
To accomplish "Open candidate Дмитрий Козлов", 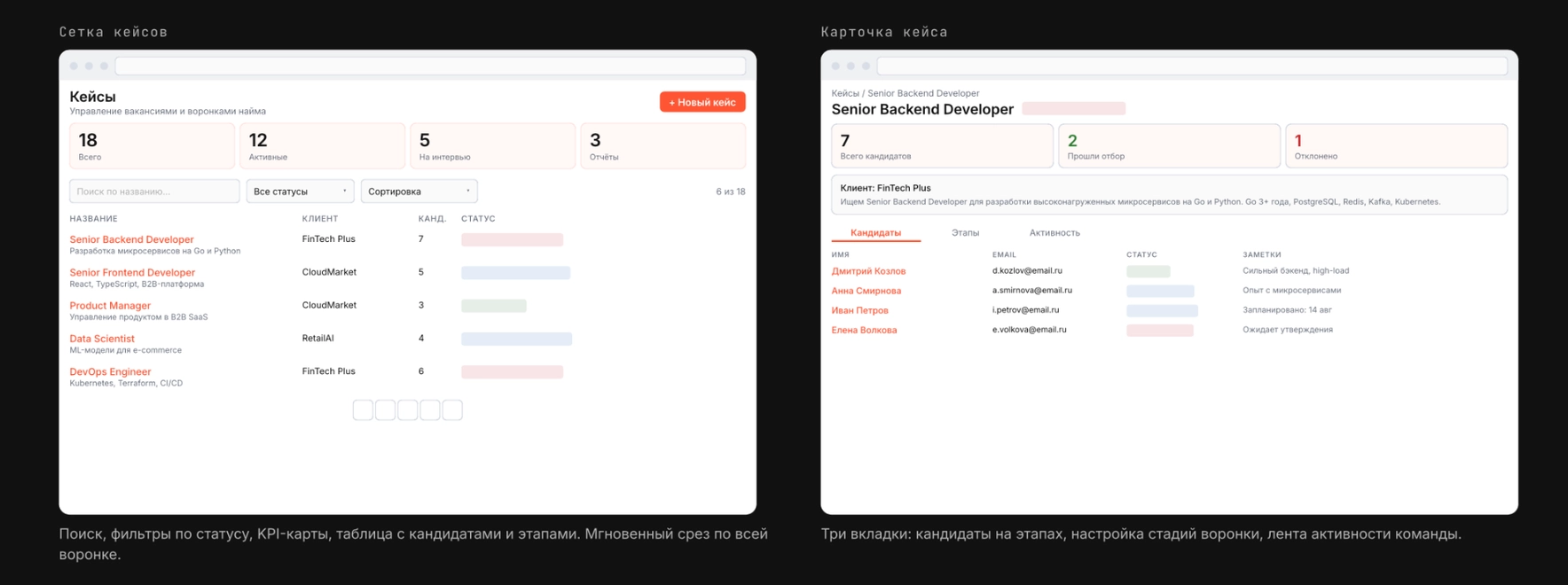I will click(868, 271).
